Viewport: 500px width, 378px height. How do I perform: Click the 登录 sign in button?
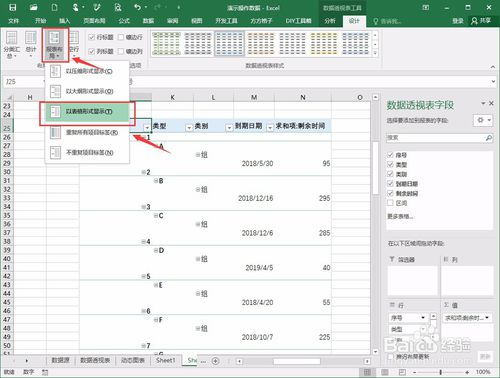pos(458,21)
